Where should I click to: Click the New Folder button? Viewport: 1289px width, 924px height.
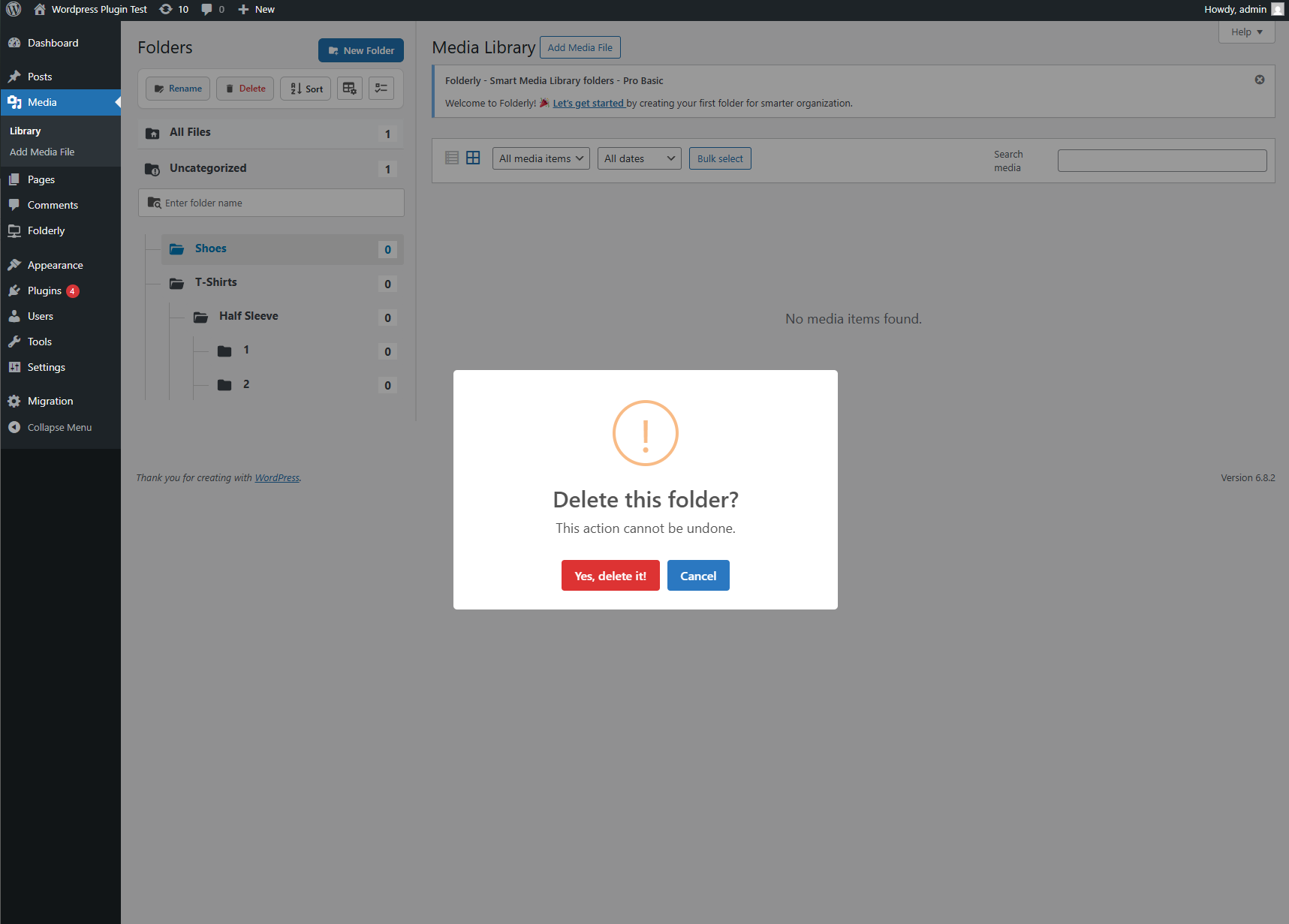coord(361,50)
